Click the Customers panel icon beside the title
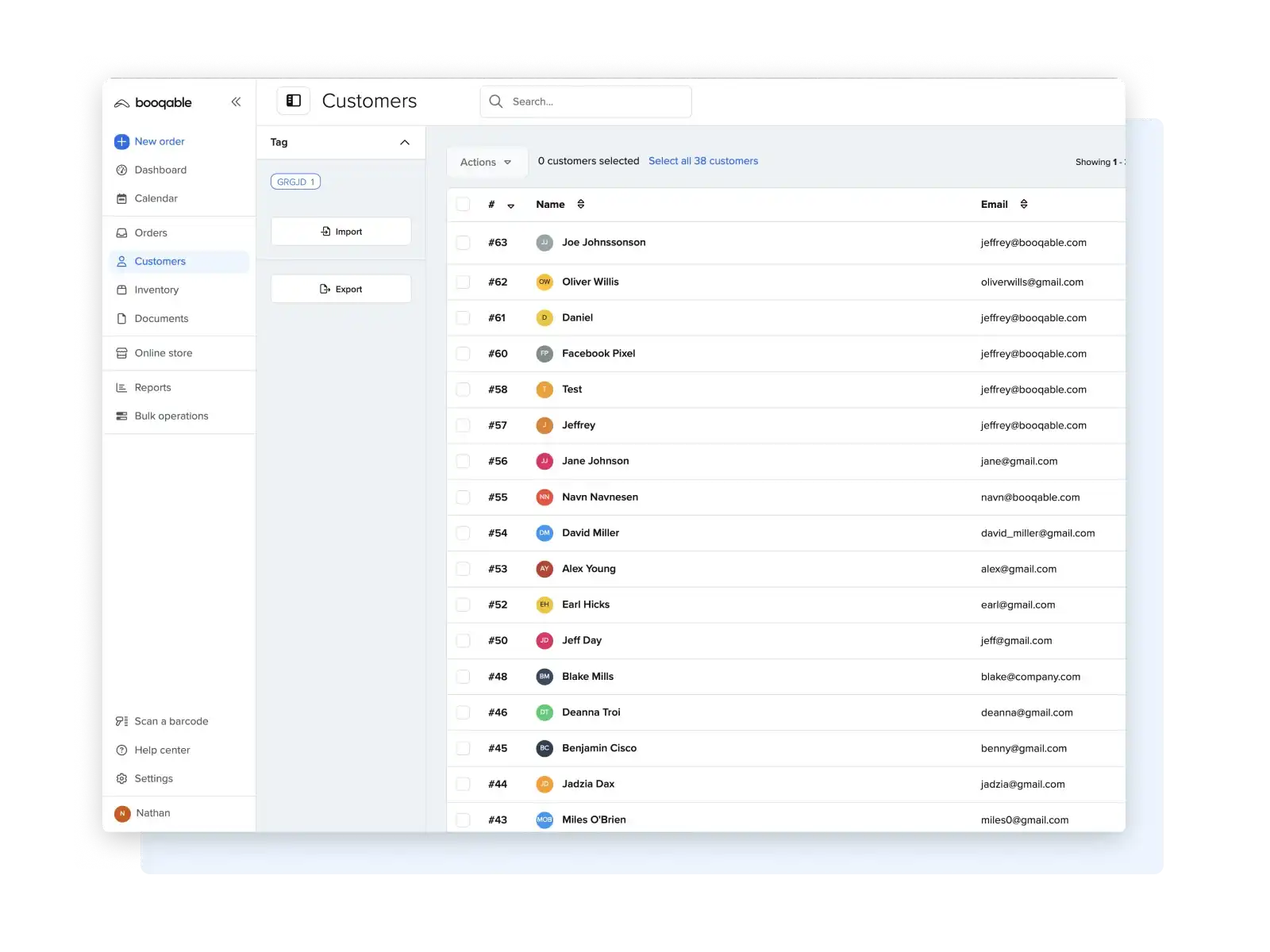 point(294,100)
